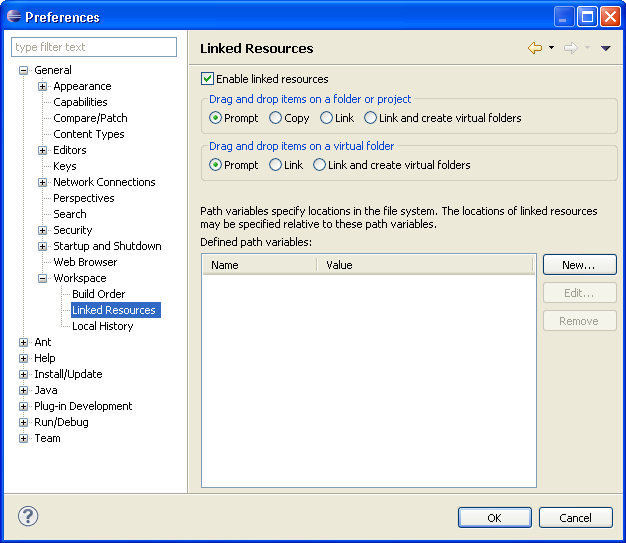The width and height of the screenshot is (626, 543).
Task: Expand the Run/Debug node
Action: point(24,422)
